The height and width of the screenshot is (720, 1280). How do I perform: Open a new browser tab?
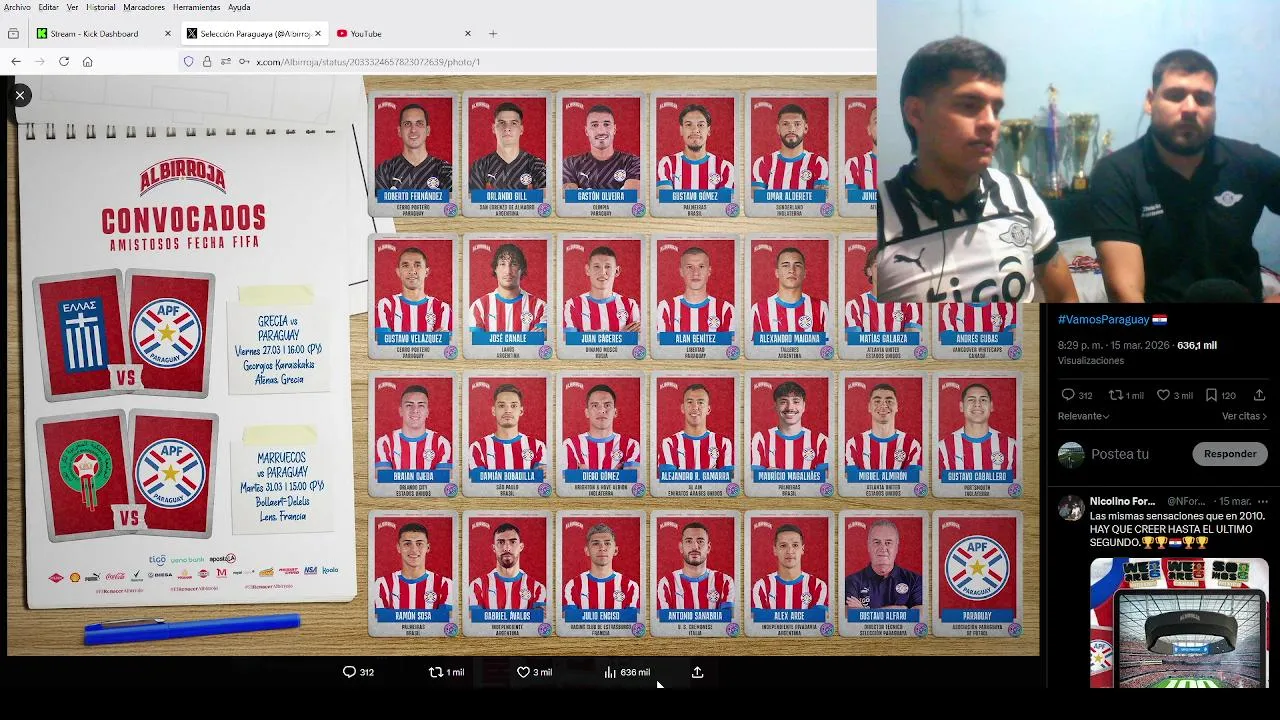(492, 33)
